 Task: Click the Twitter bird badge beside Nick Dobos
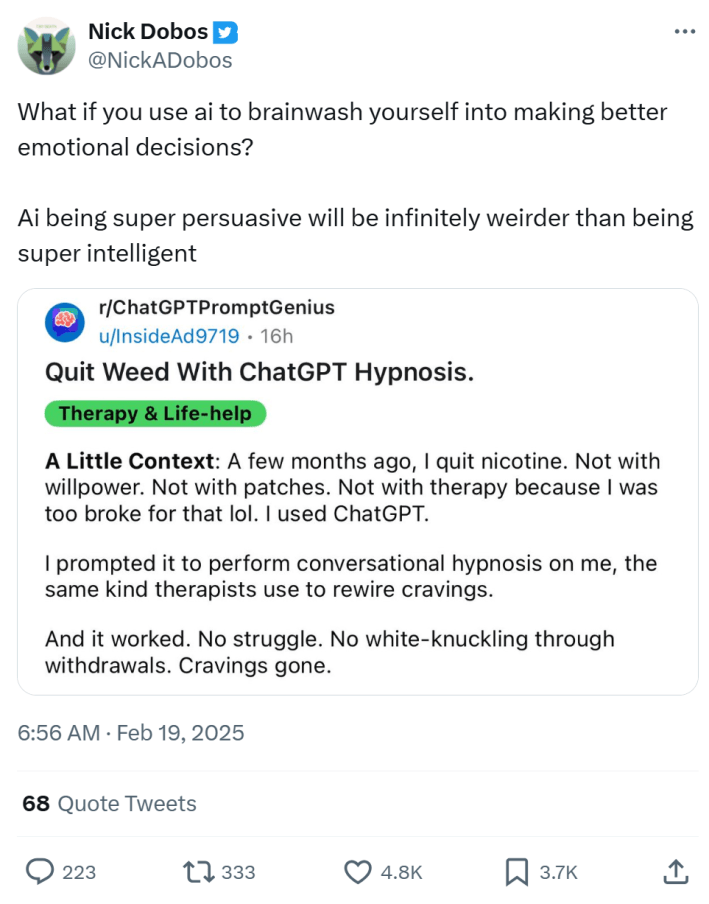[x=226, y=31]
